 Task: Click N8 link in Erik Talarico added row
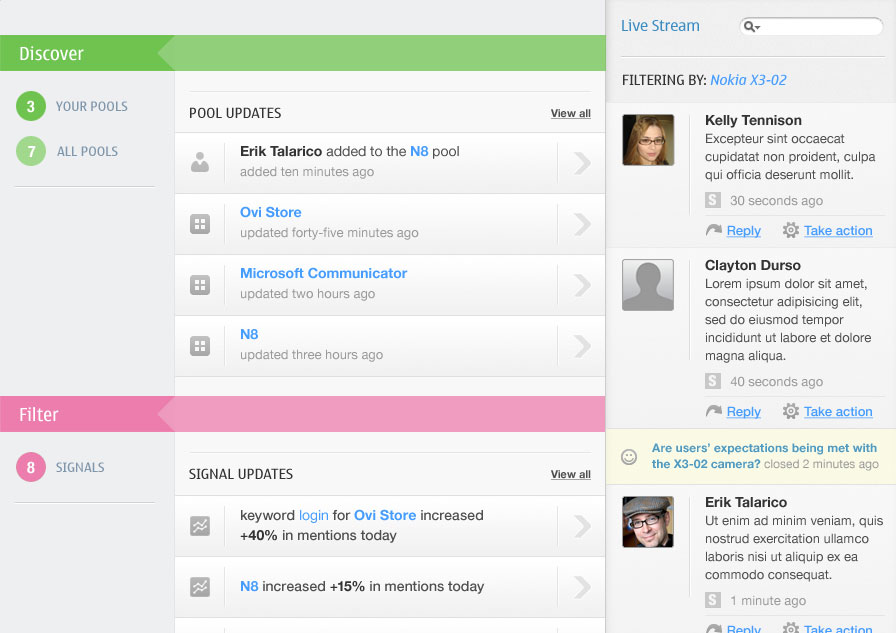pyautogui.click(x=419, y=151)
